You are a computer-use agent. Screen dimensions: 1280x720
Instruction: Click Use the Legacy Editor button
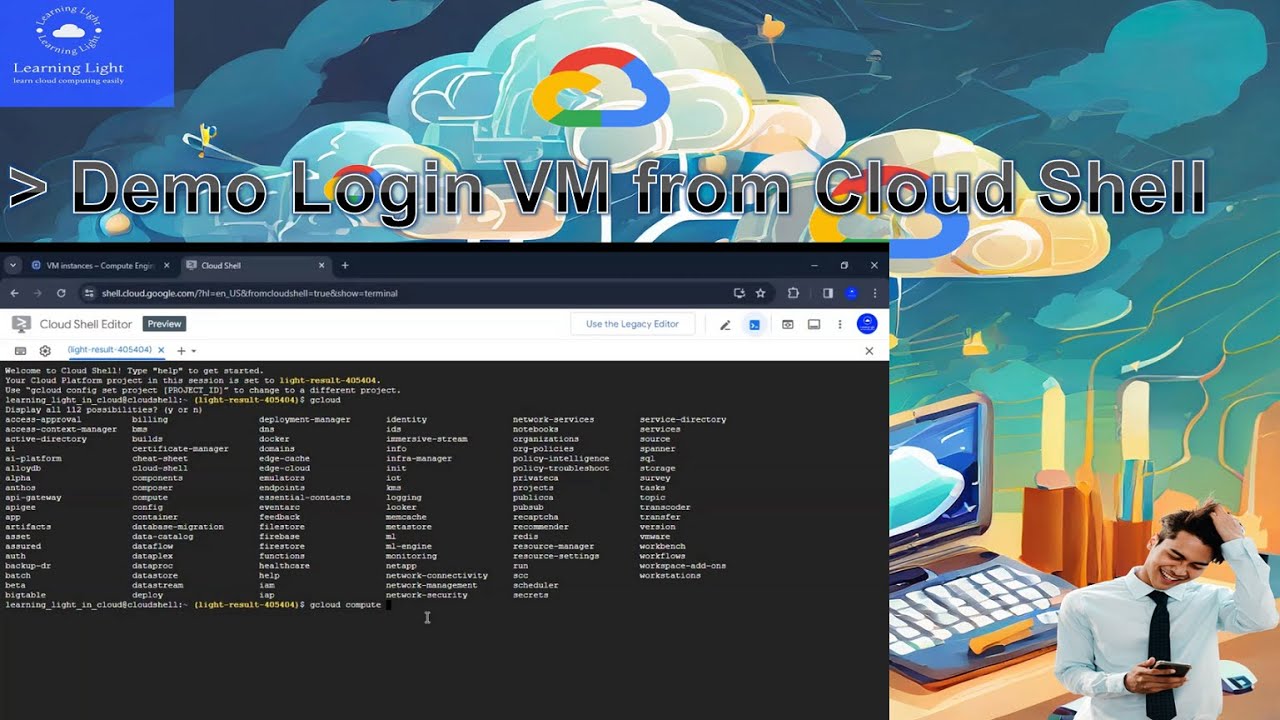coord(632,324)
